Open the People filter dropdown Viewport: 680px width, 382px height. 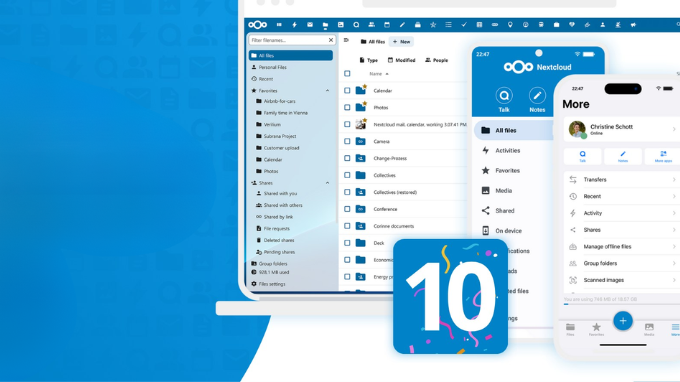(436, 60)
